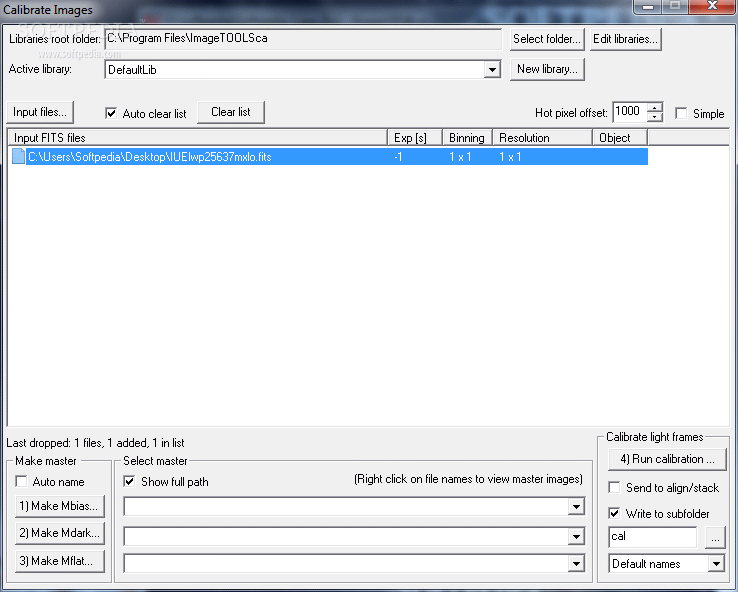Enable the Simple checkbox

click(x=681, y=113)
